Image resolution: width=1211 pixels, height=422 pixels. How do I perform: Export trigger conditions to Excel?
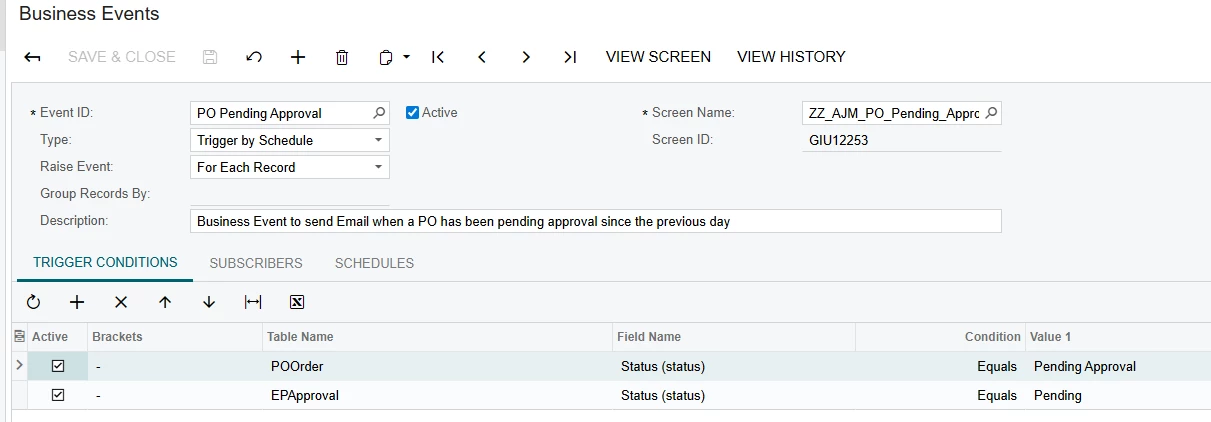click(297, 302)
